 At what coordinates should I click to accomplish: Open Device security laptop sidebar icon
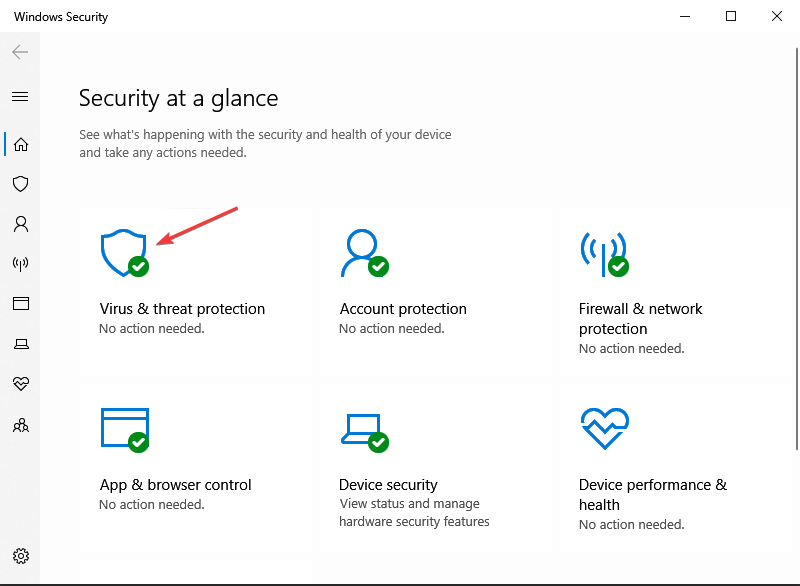20,344
